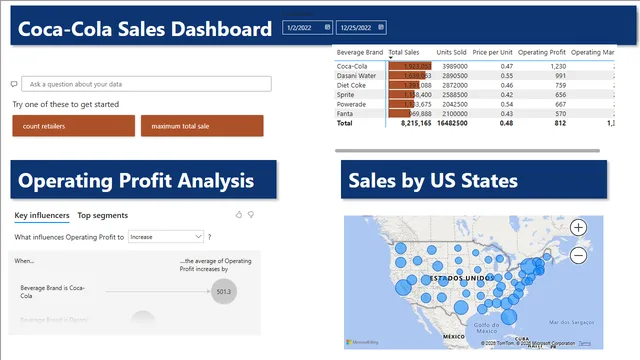Focus the Ask a question input box
This screenshot has height=360, width=640.
pos(147,84)
